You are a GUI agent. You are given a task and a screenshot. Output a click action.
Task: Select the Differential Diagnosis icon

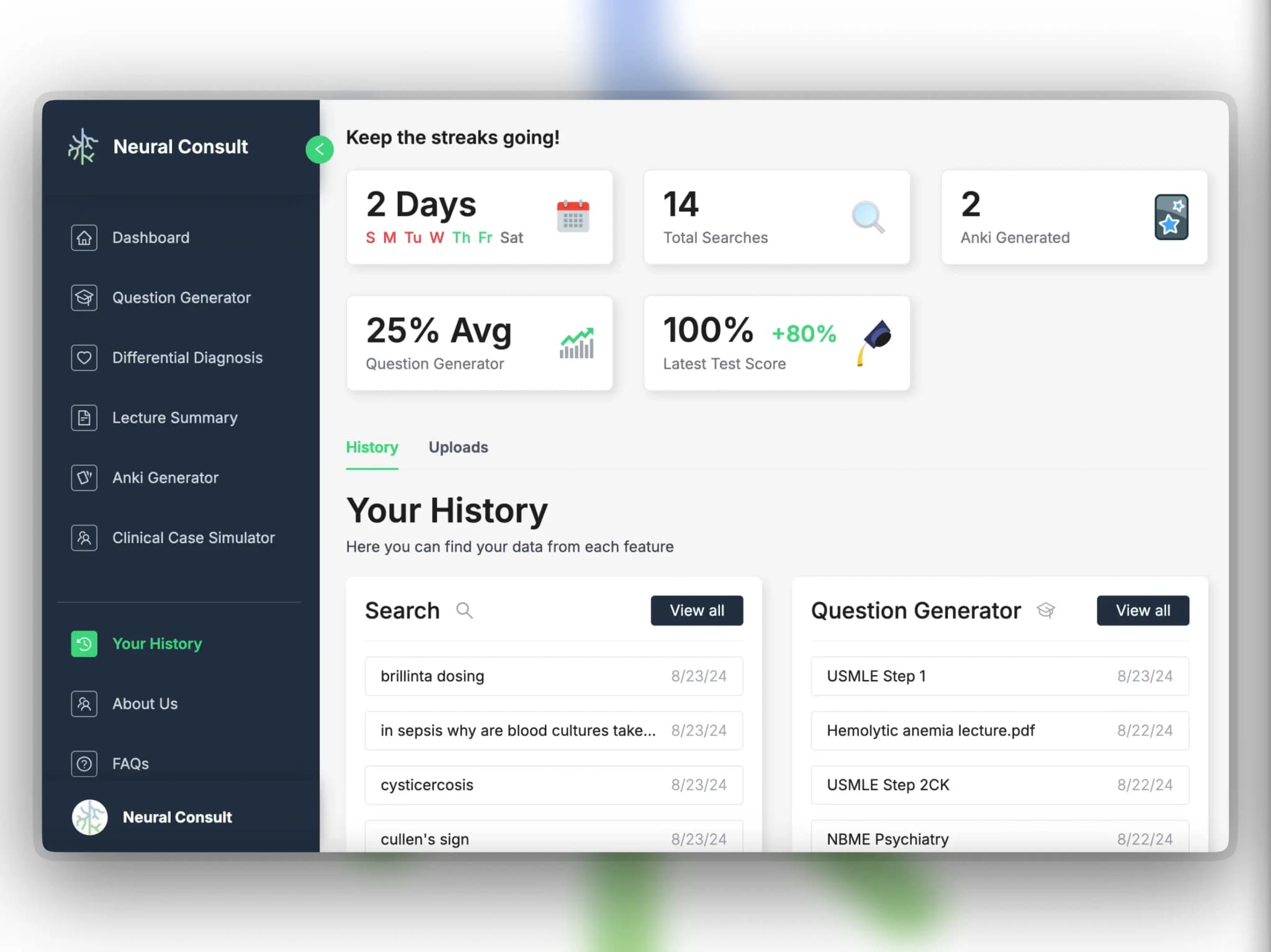pyautogui.click(x=83, y=357)
